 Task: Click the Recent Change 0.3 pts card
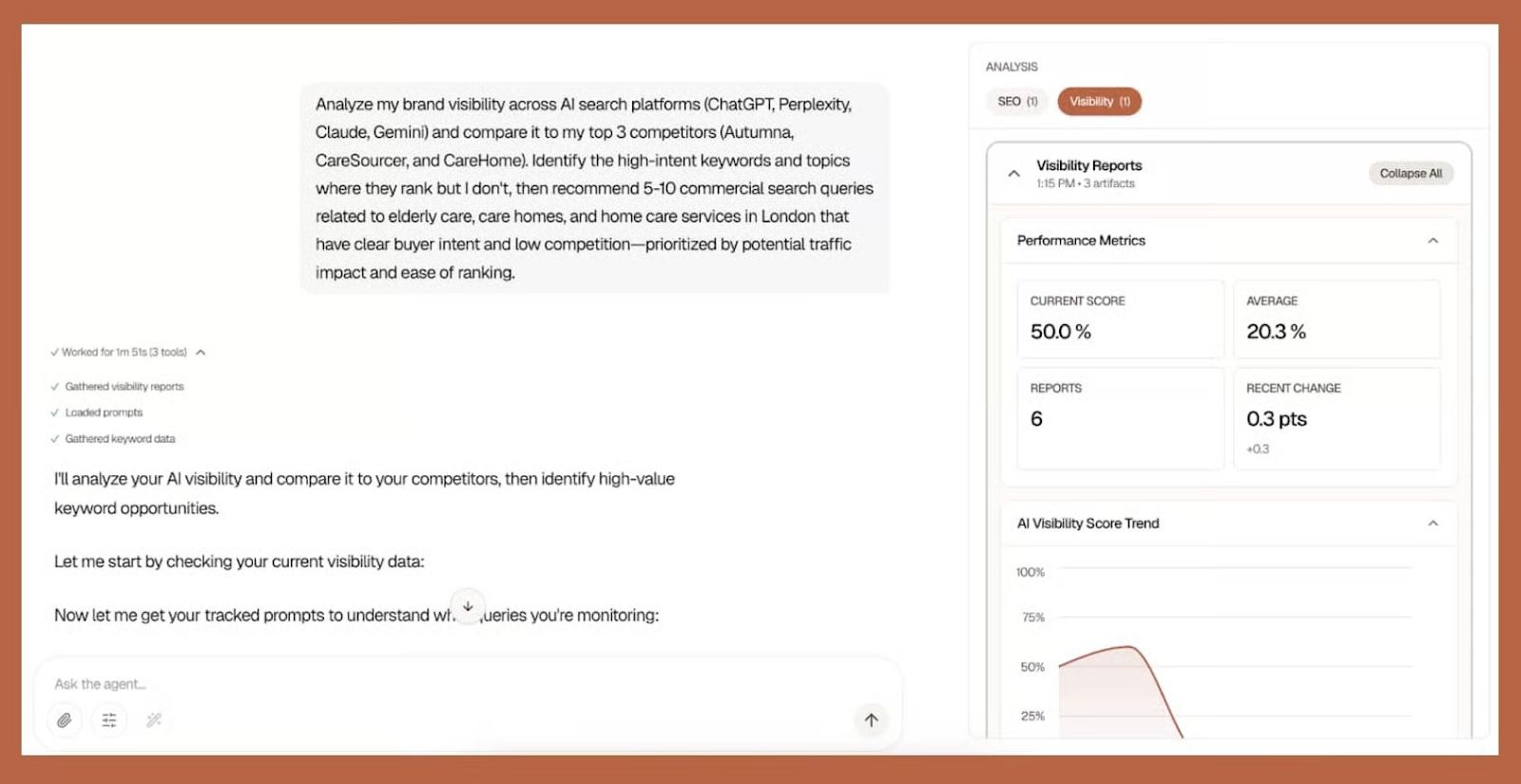coord(1336,418)
